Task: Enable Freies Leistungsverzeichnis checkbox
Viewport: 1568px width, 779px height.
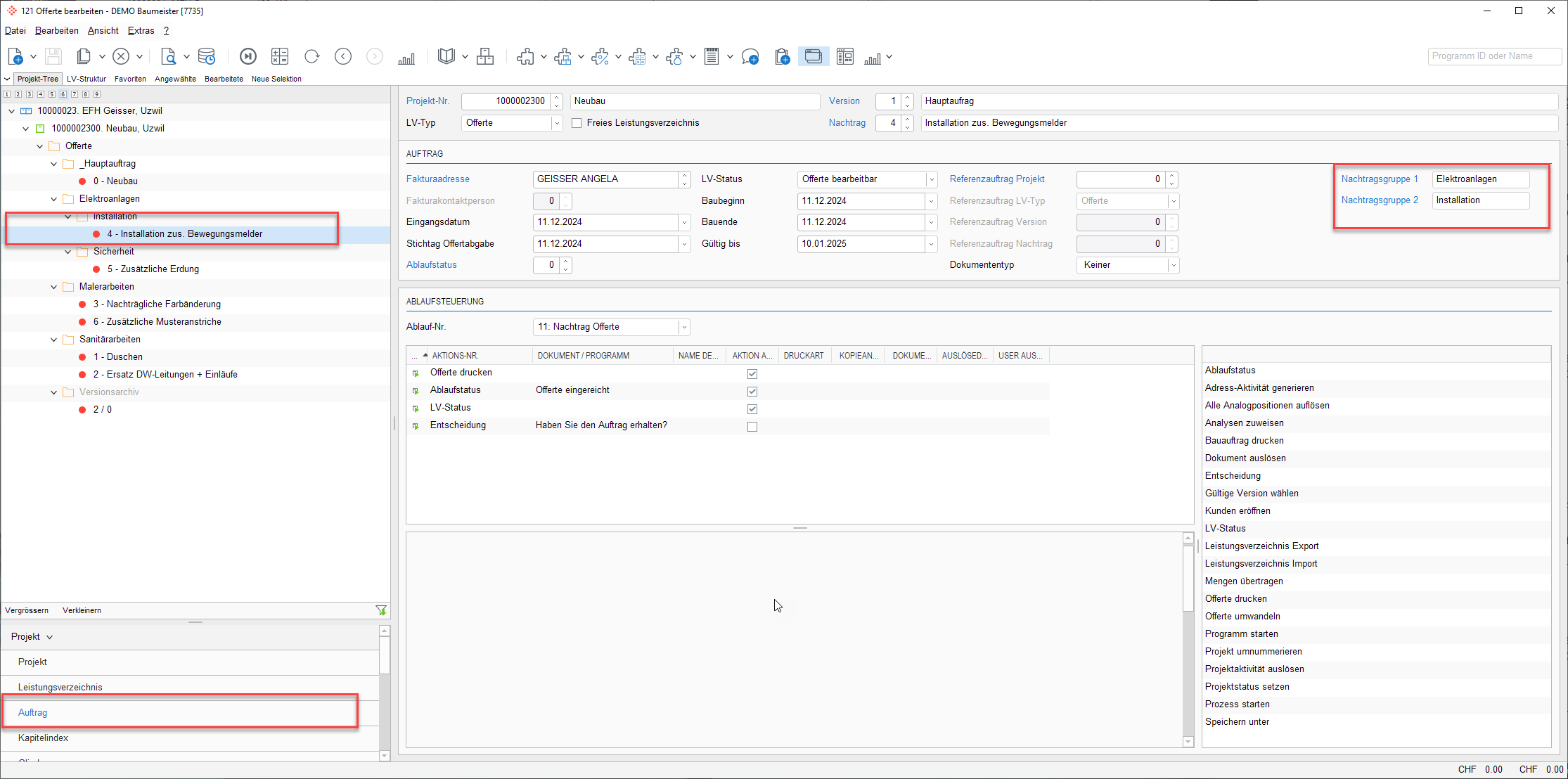Action: (x=577, y=123)
